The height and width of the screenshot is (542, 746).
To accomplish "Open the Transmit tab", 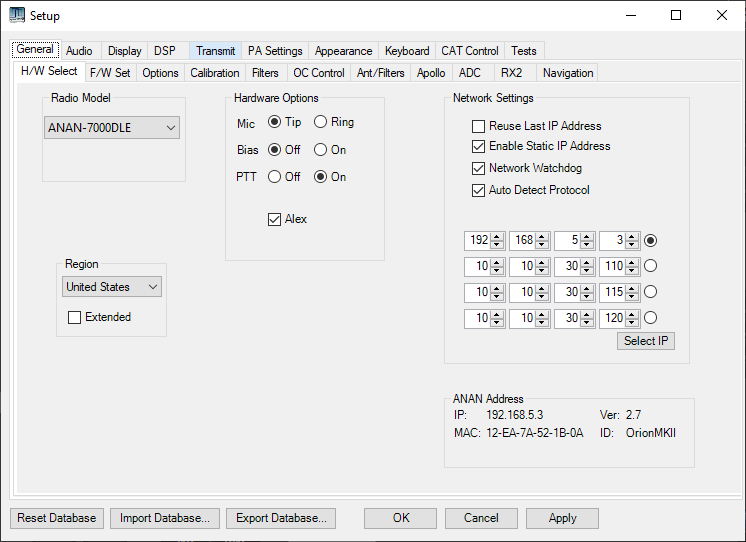I will click(216, 51).
